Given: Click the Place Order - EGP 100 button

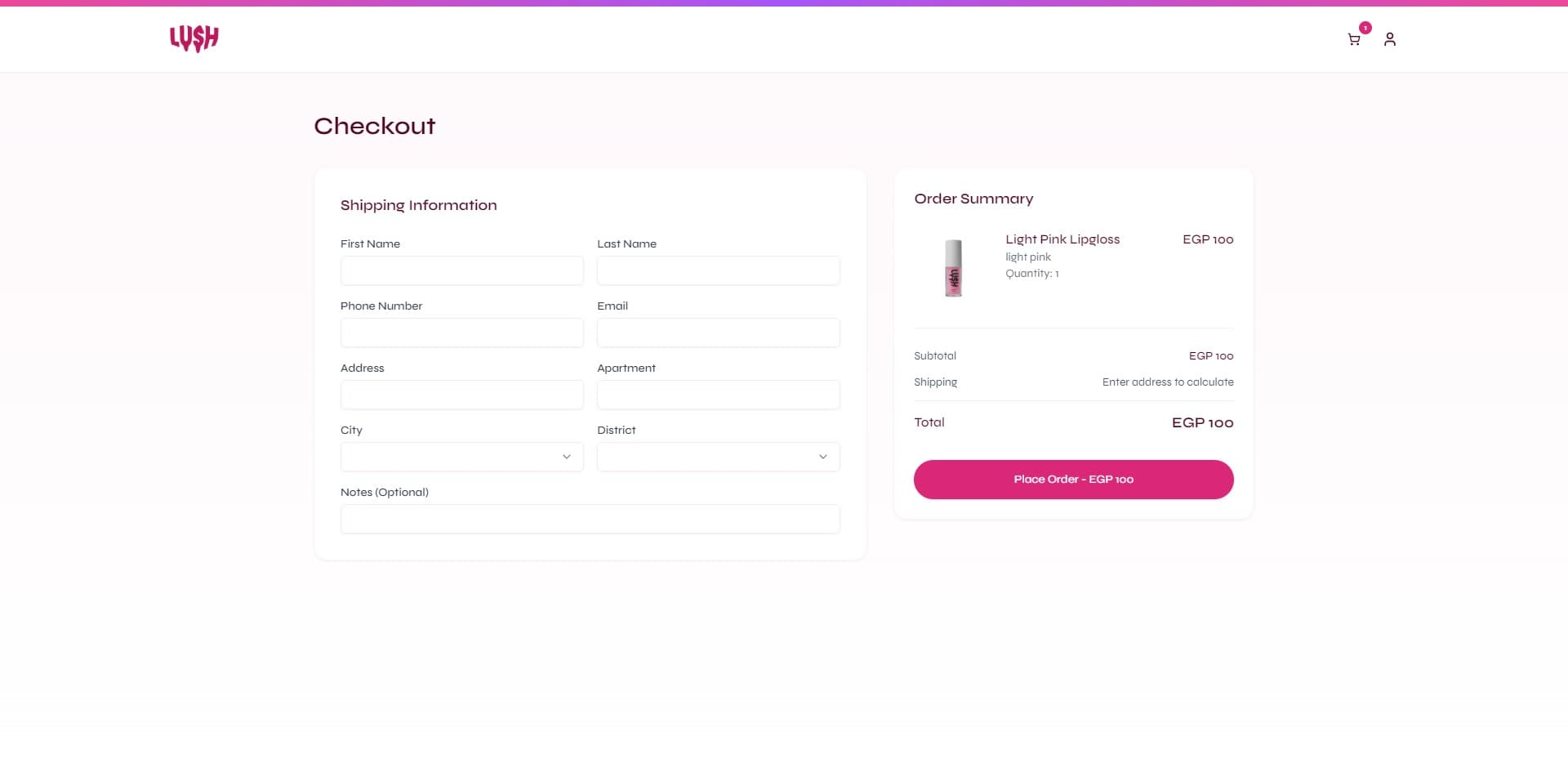Looking at the screenshot, I should 1073,479.
